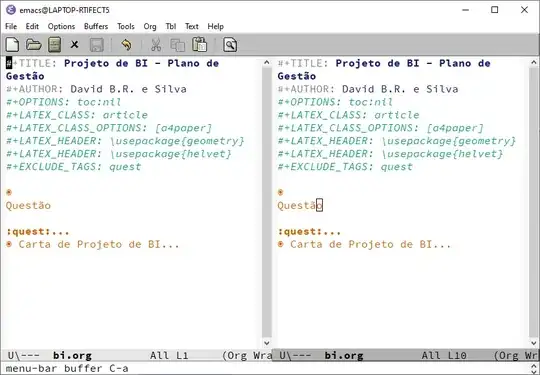This screenshot has height=375, width=540.
Task: Click '\usepackage{helvet}' in left pane
Action: coord(170,154)
